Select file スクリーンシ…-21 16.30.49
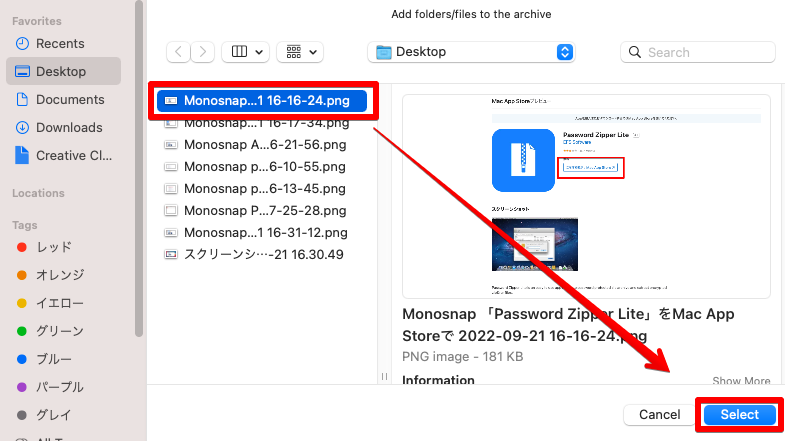 click(262, 255)
